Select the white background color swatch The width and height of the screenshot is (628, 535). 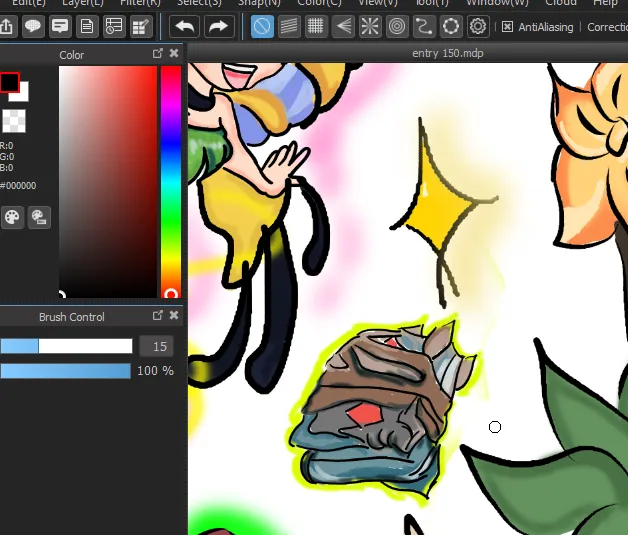tap(23, 95)
